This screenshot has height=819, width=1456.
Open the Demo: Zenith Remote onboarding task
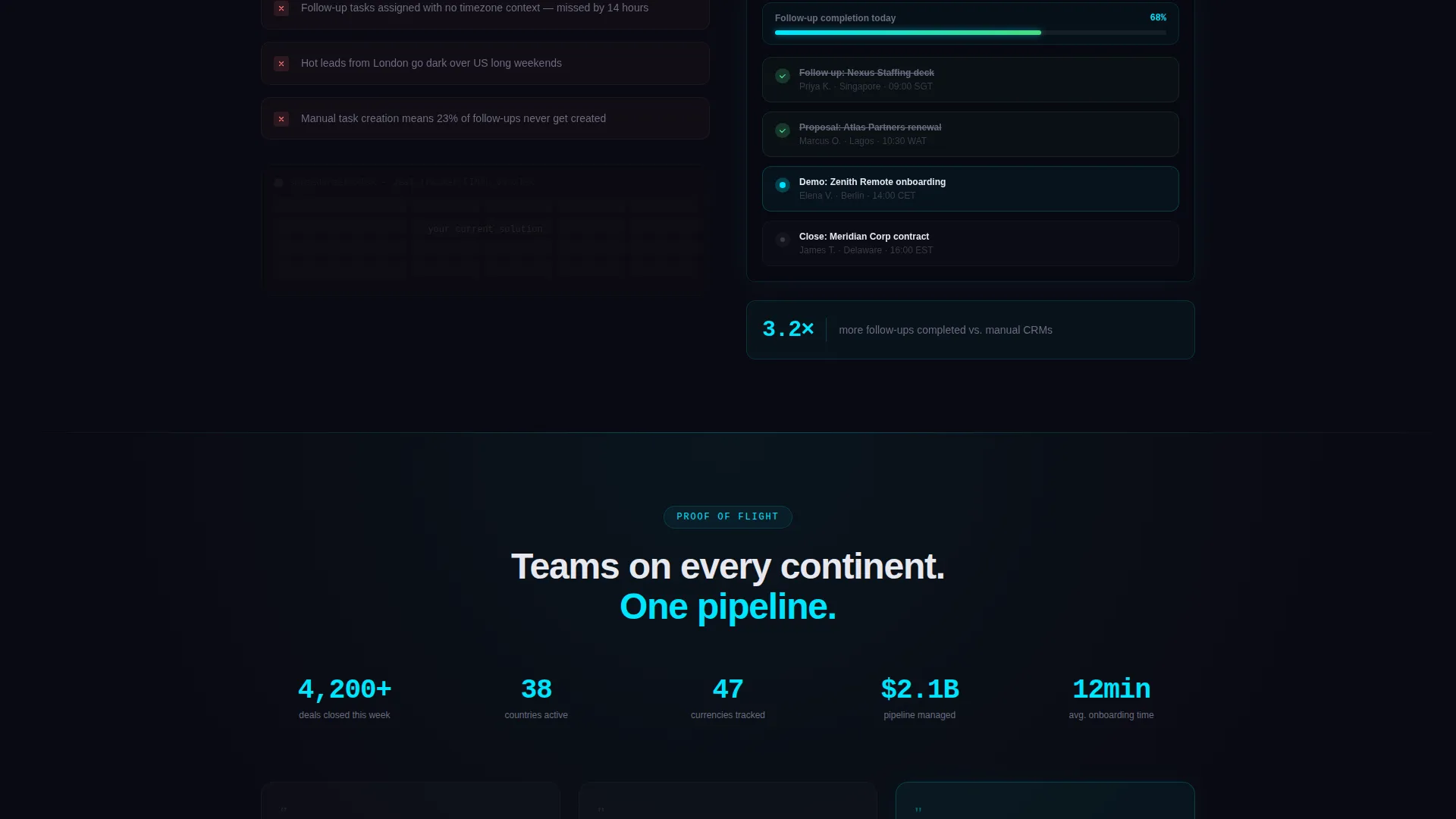[x=971, y=189]
